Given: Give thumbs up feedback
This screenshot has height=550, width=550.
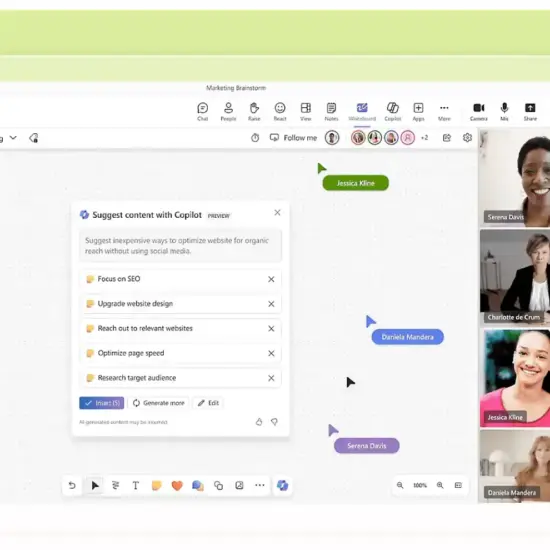Looking at the screenshot, I should click(x=259, y=422).
